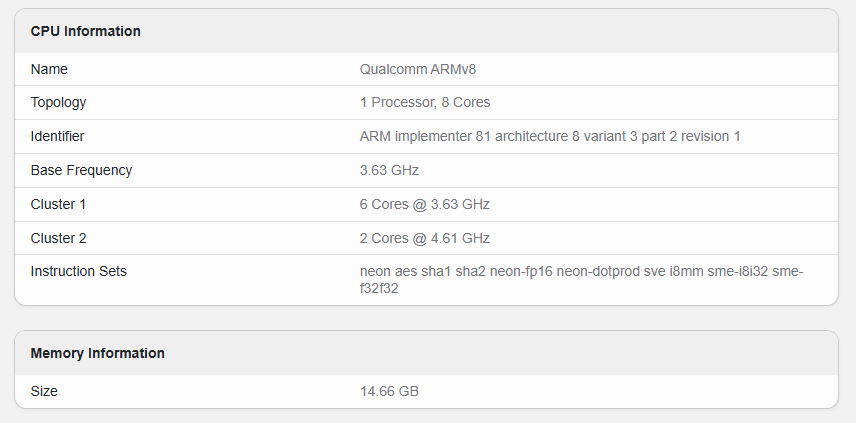
Task: Click the Cluster 2 row label
Action: pos(59,238)
